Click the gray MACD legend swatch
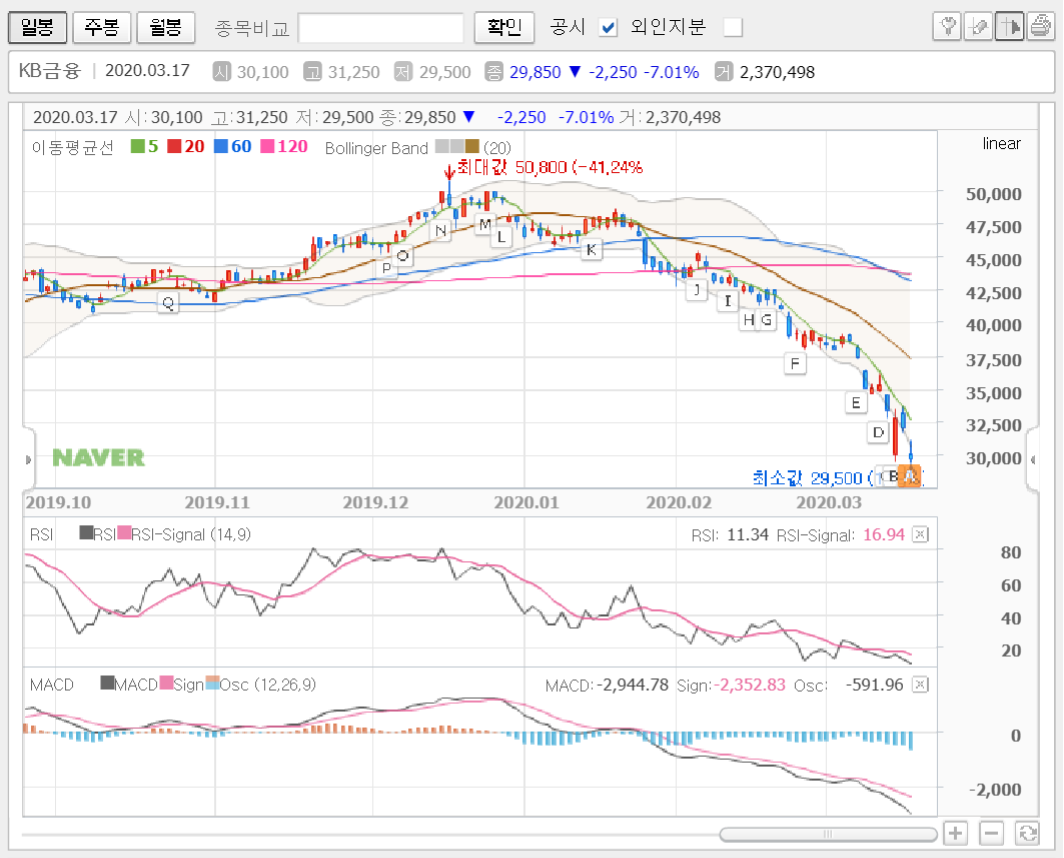 (107, 682)
